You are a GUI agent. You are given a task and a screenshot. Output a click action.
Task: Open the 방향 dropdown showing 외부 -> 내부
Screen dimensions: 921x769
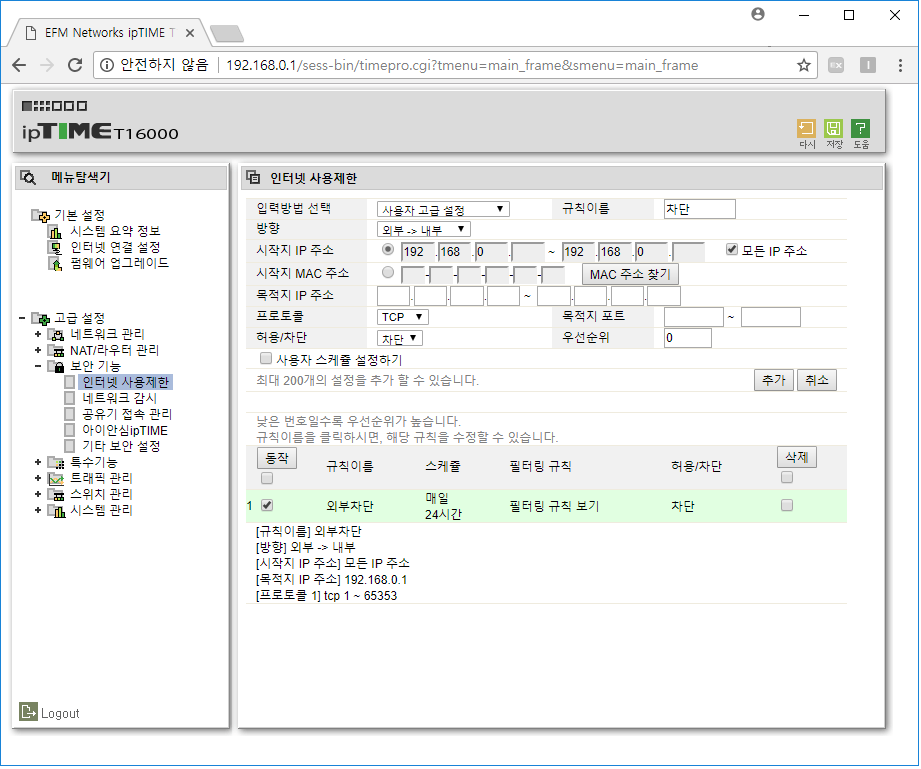coord(425,230)
